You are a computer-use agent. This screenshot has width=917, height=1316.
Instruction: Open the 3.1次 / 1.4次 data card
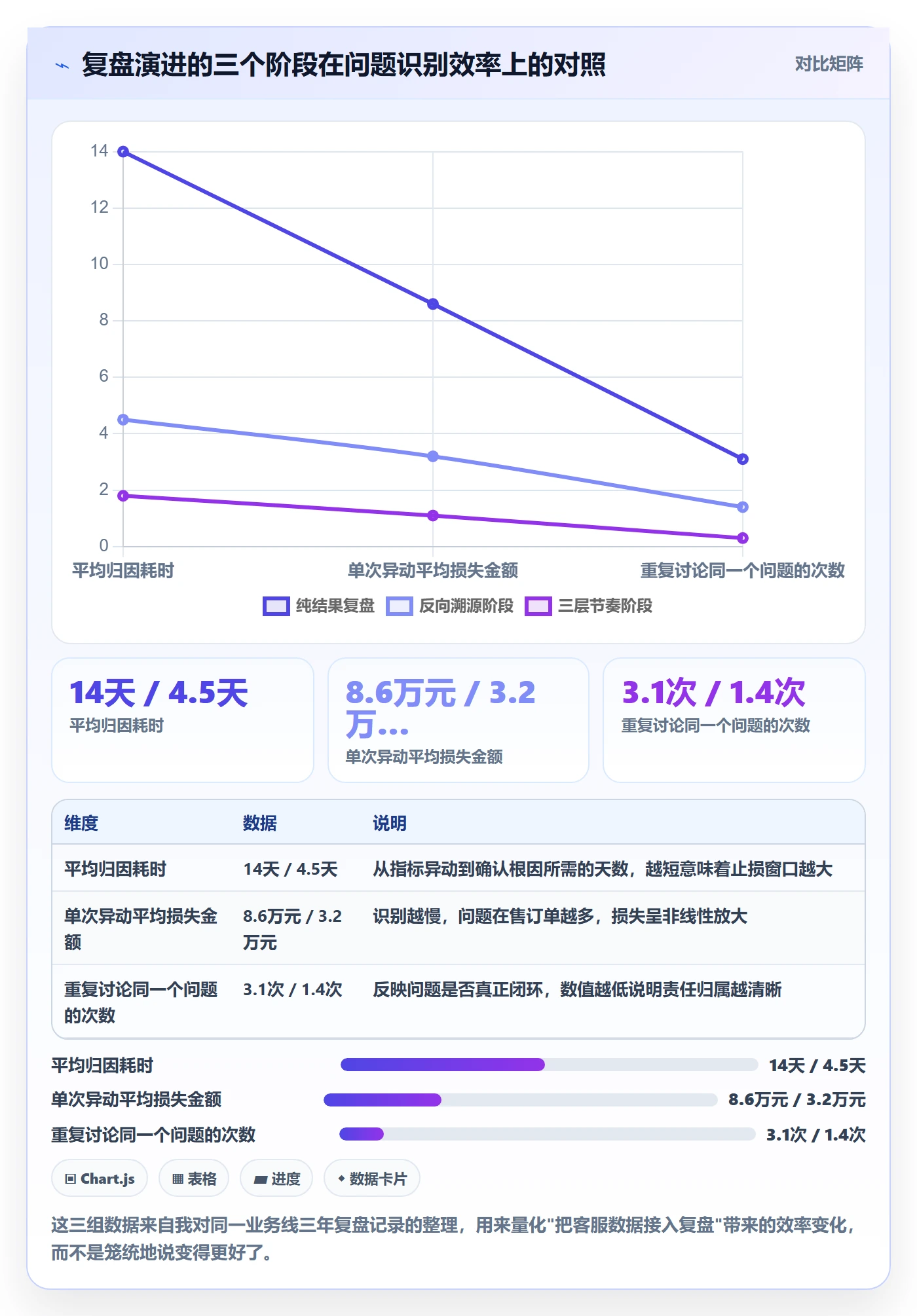[x=734, y=720]
